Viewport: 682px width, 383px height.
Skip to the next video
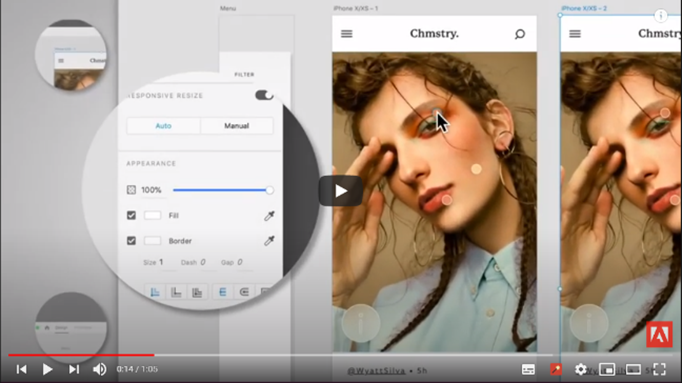(x=74, y=370)
